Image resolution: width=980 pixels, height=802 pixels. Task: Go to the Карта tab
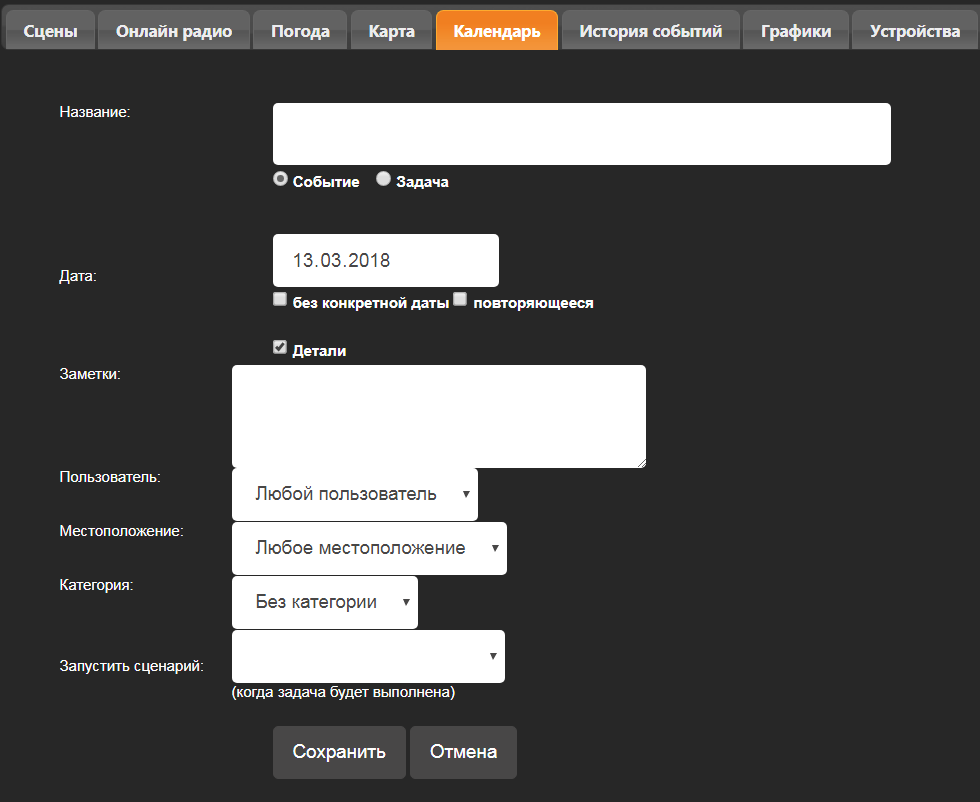391,31
